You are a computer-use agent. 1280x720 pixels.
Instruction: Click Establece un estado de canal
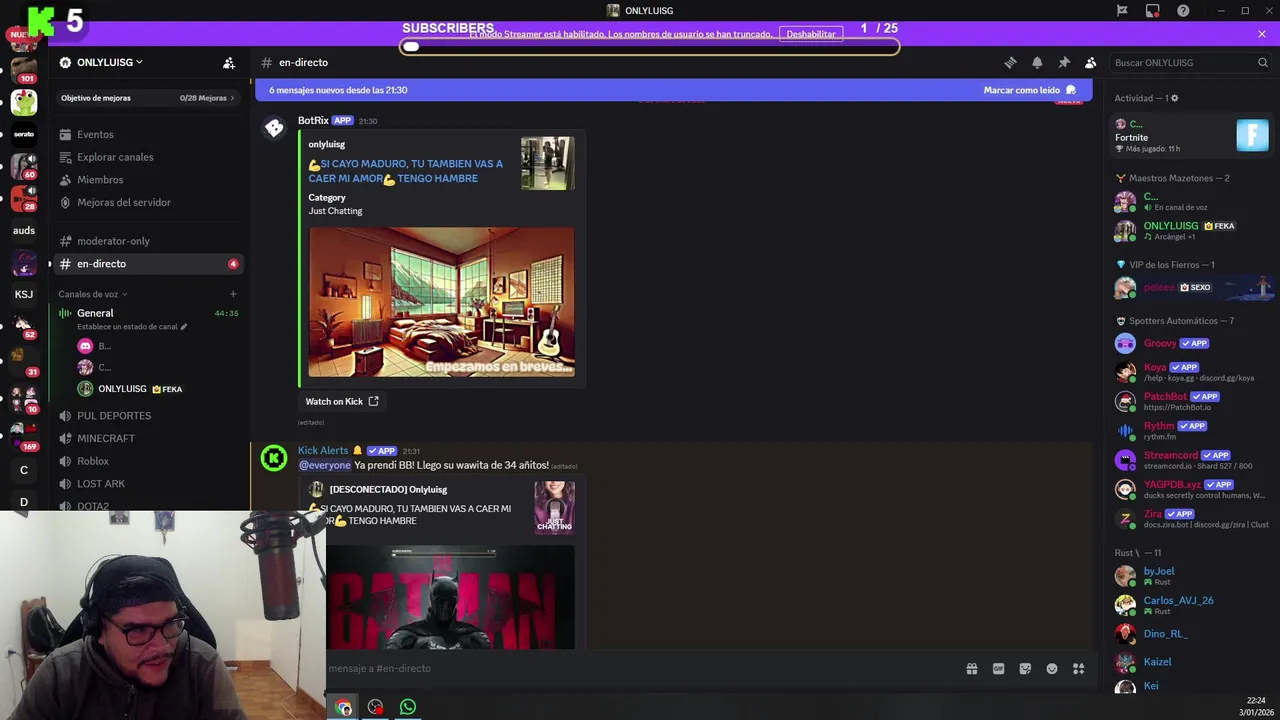[132, 327]
